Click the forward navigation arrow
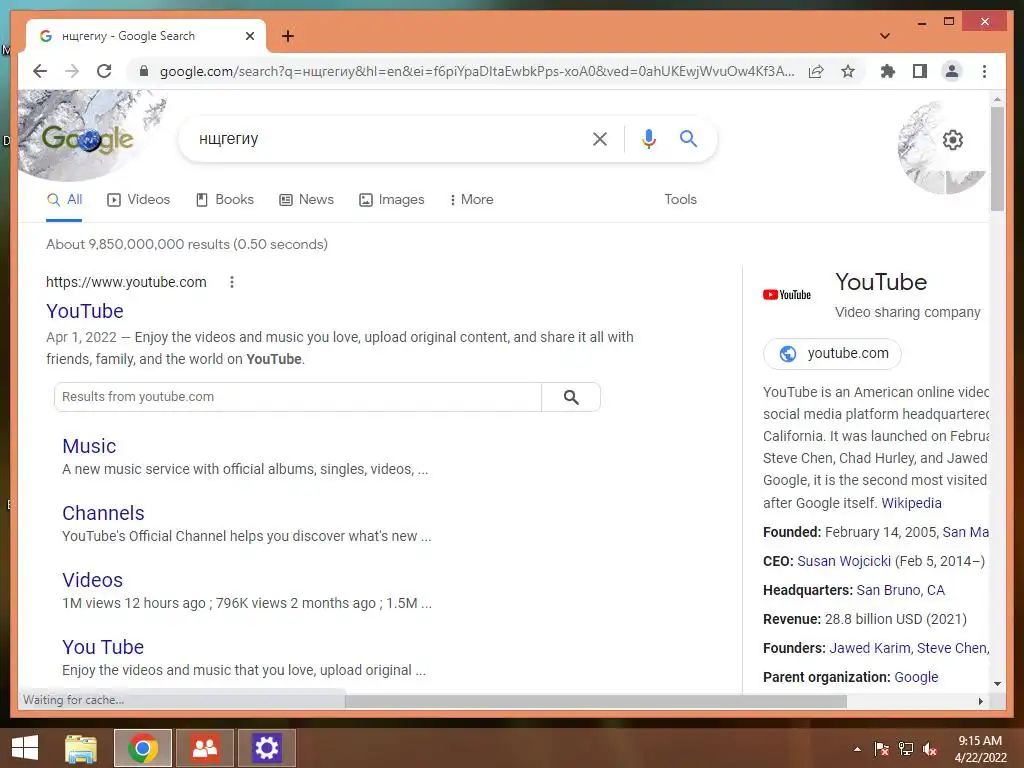The width and height of the screenshot is (1024, 768). 72,71
